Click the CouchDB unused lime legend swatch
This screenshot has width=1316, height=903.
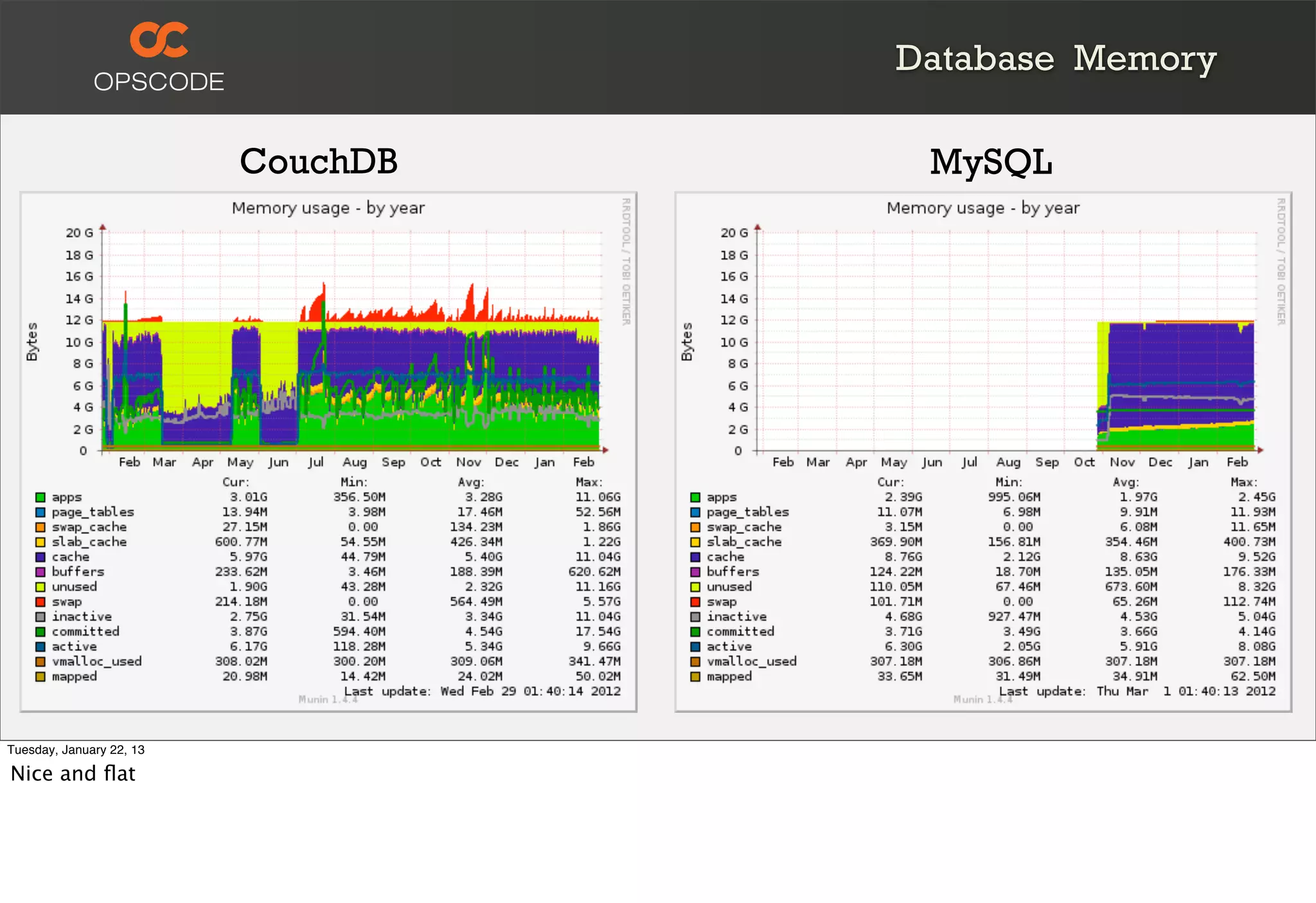(x=40, y=587)
